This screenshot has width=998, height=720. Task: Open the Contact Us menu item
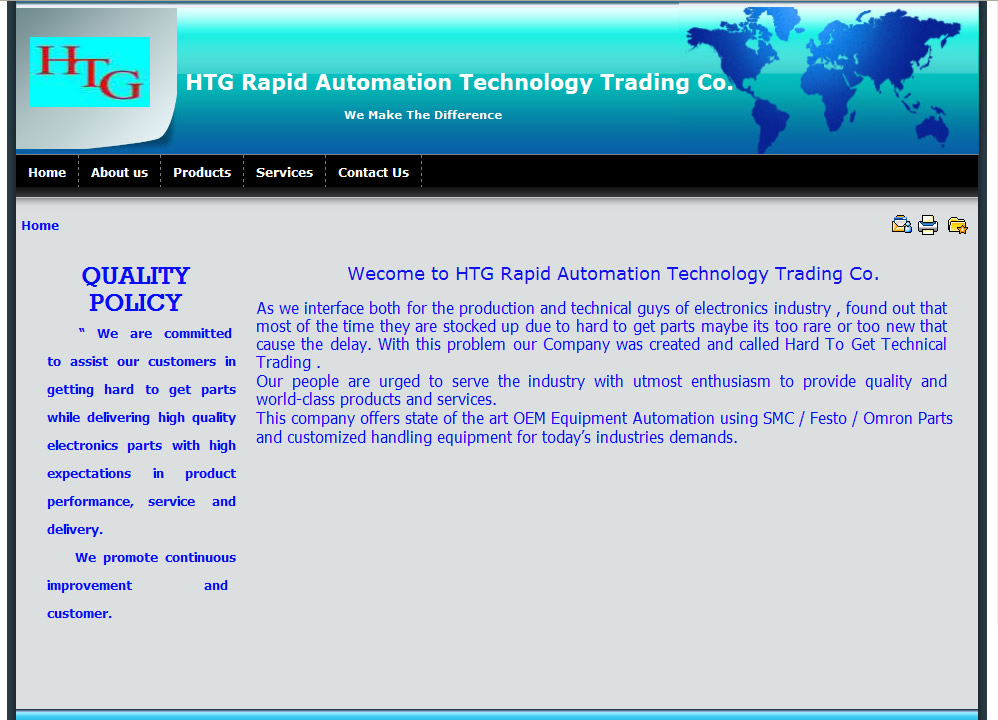pyautogui.click(x=374, y=173)
